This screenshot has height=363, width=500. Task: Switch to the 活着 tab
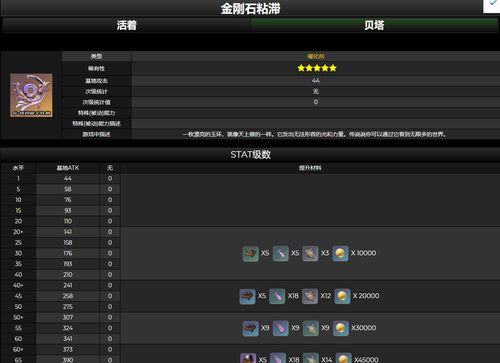(x=126, y=25)
